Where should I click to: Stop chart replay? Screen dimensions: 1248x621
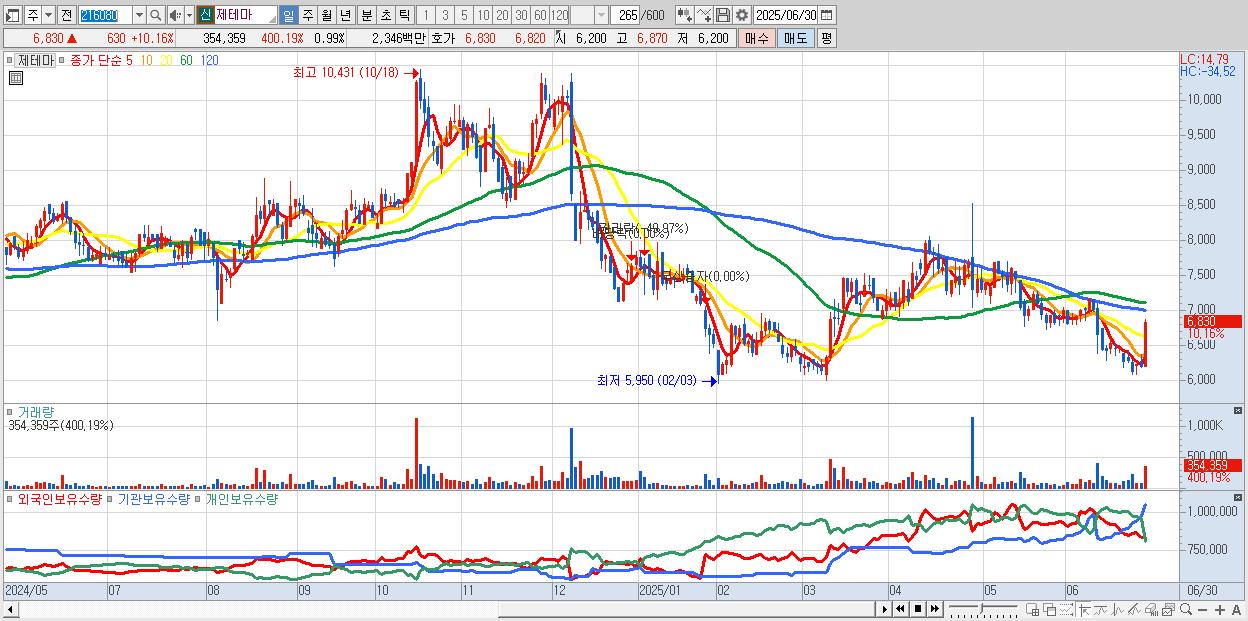(x=918, y=609)
